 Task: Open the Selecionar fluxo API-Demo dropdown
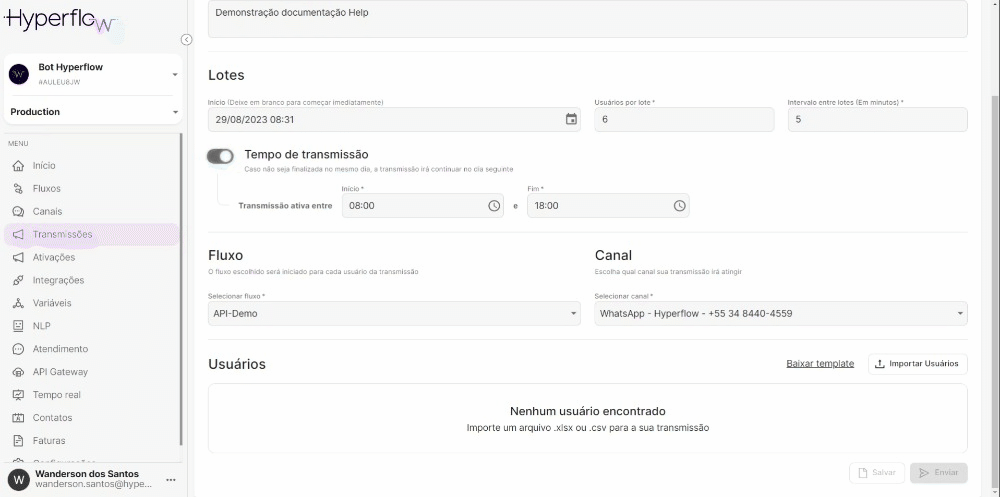pyautogui.click(x=394, y=314)
